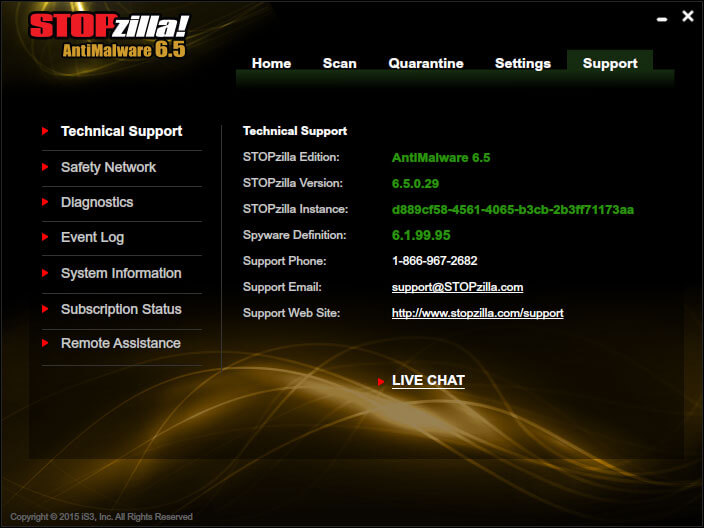704x528 pixels.
Task: Click the STOPzilla instance ID value
Action: [x=513, y=210]
